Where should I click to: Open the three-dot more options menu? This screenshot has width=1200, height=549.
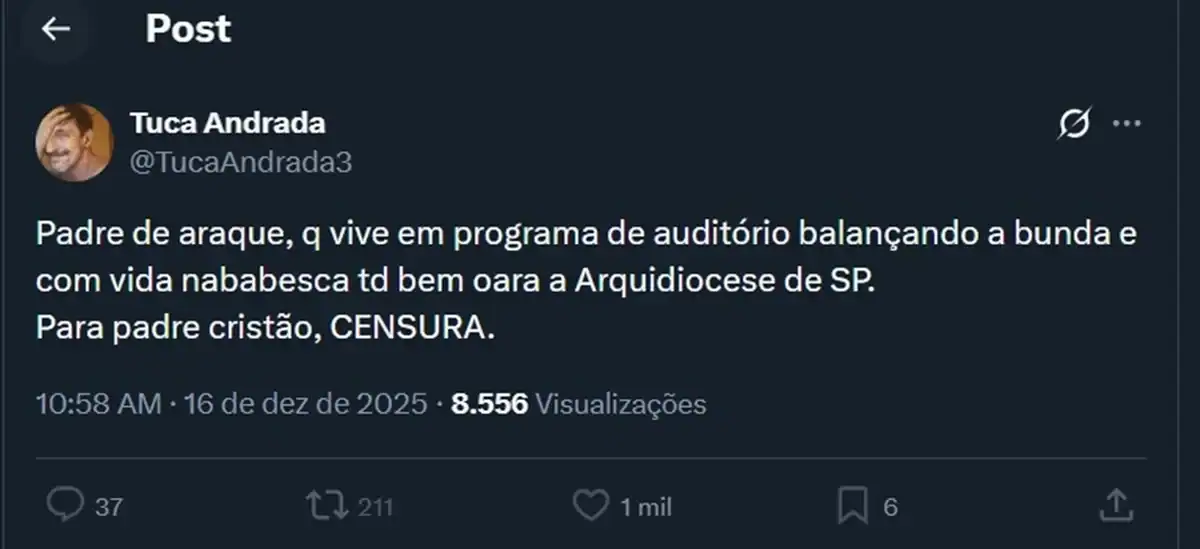click(1127, 124)
